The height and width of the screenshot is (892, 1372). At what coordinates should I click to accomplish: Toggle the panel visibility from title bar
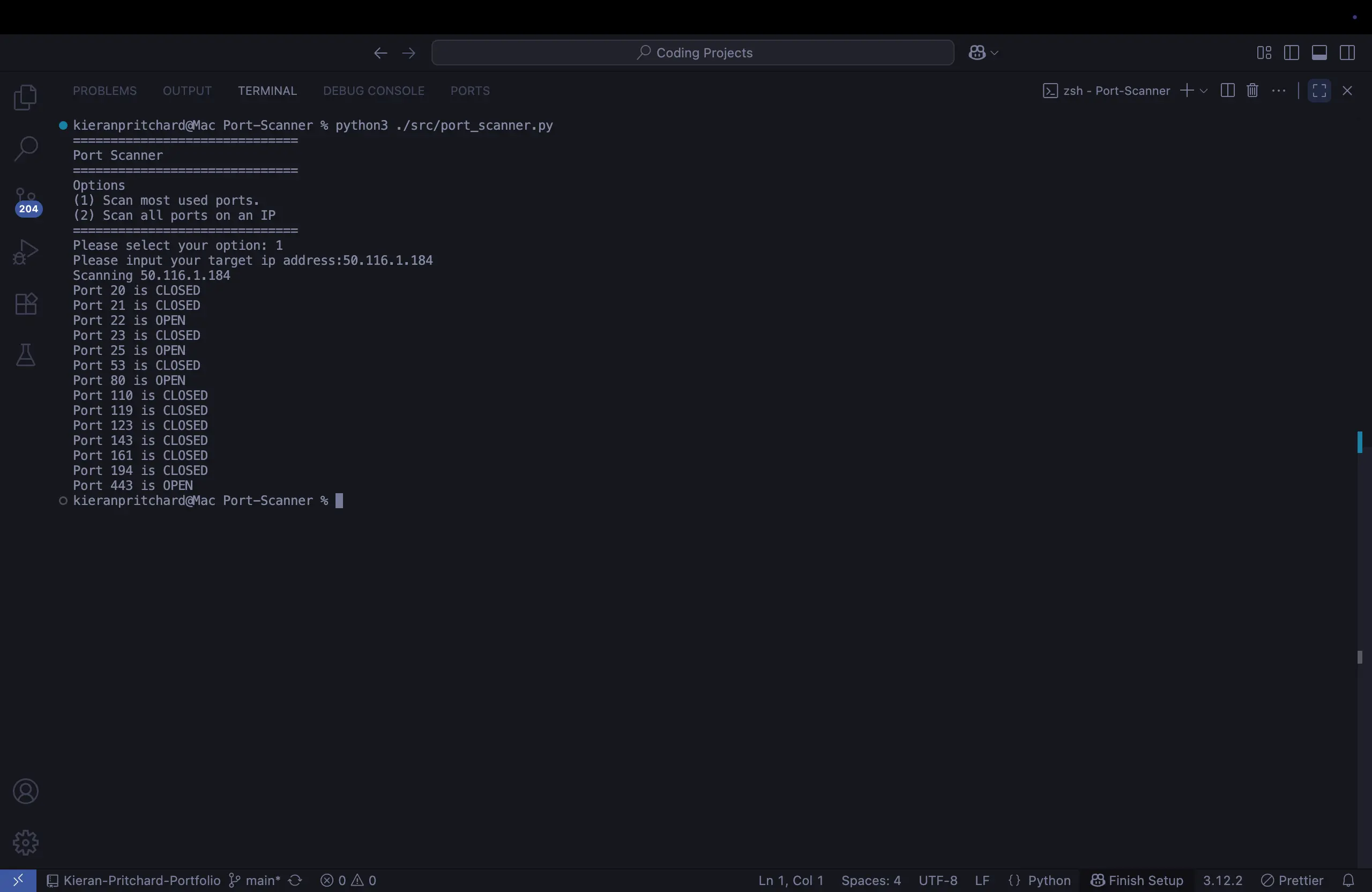click(1319, 53)
